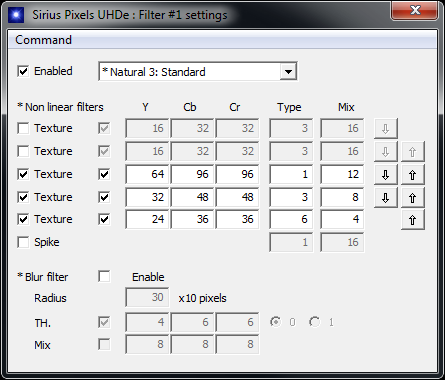Click the first blur Mix field showing 8

coord(147,344)
